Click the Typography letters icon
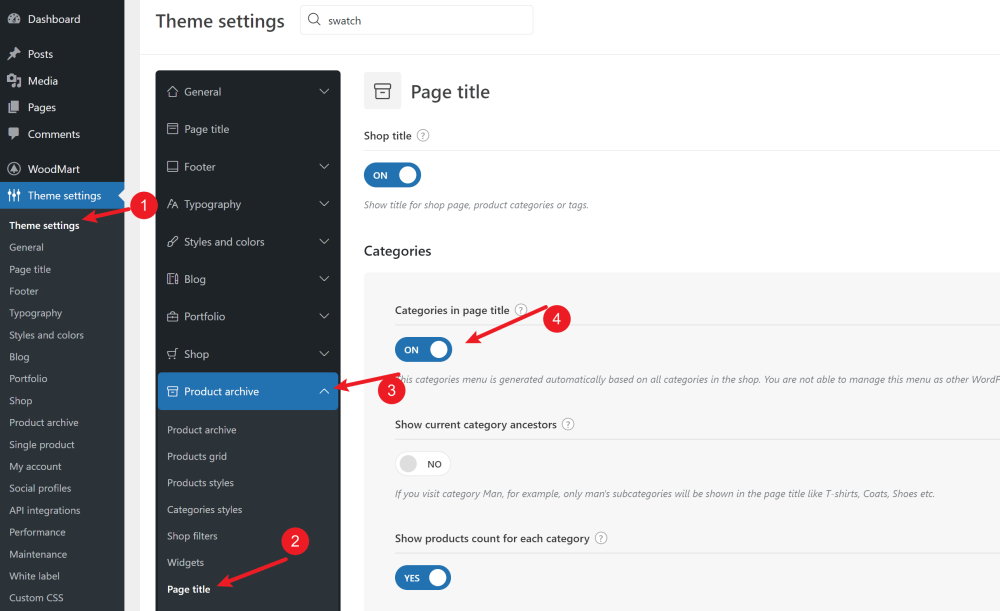 (x=172, y=204)
